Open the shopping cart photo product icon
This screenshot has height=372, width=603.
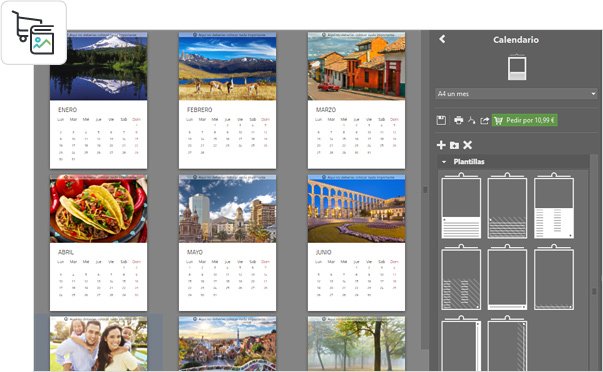pyautogui.click(x=34, y=33)
